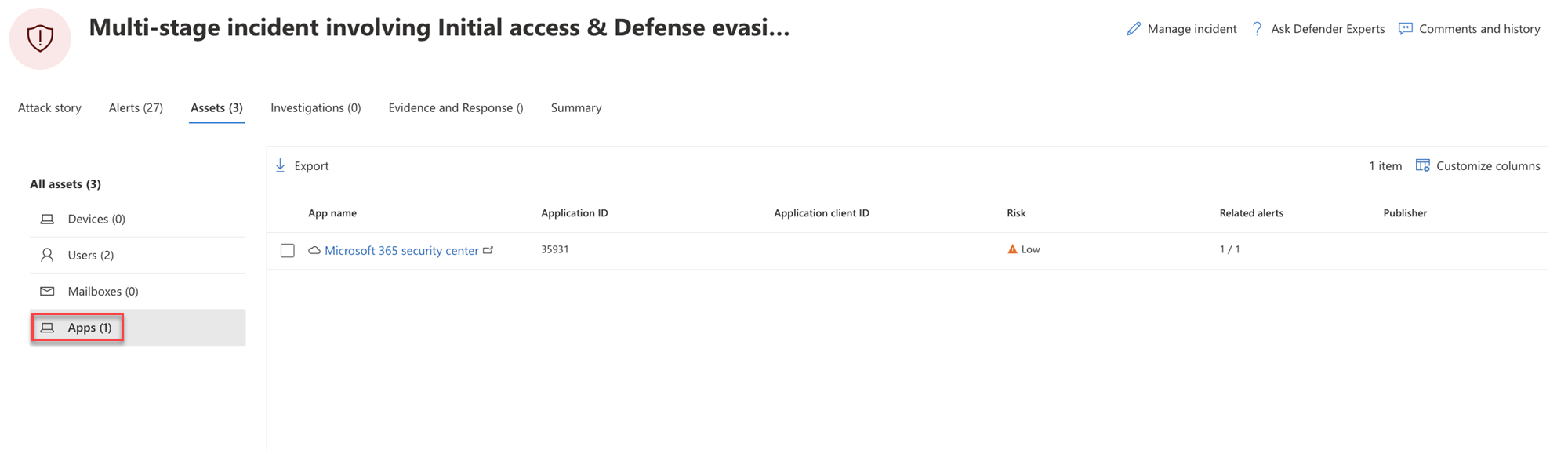The width and height of the screenshot is (1568, 450).
Task: Sort by the Risk column header
Action: tap(1016, 213)
